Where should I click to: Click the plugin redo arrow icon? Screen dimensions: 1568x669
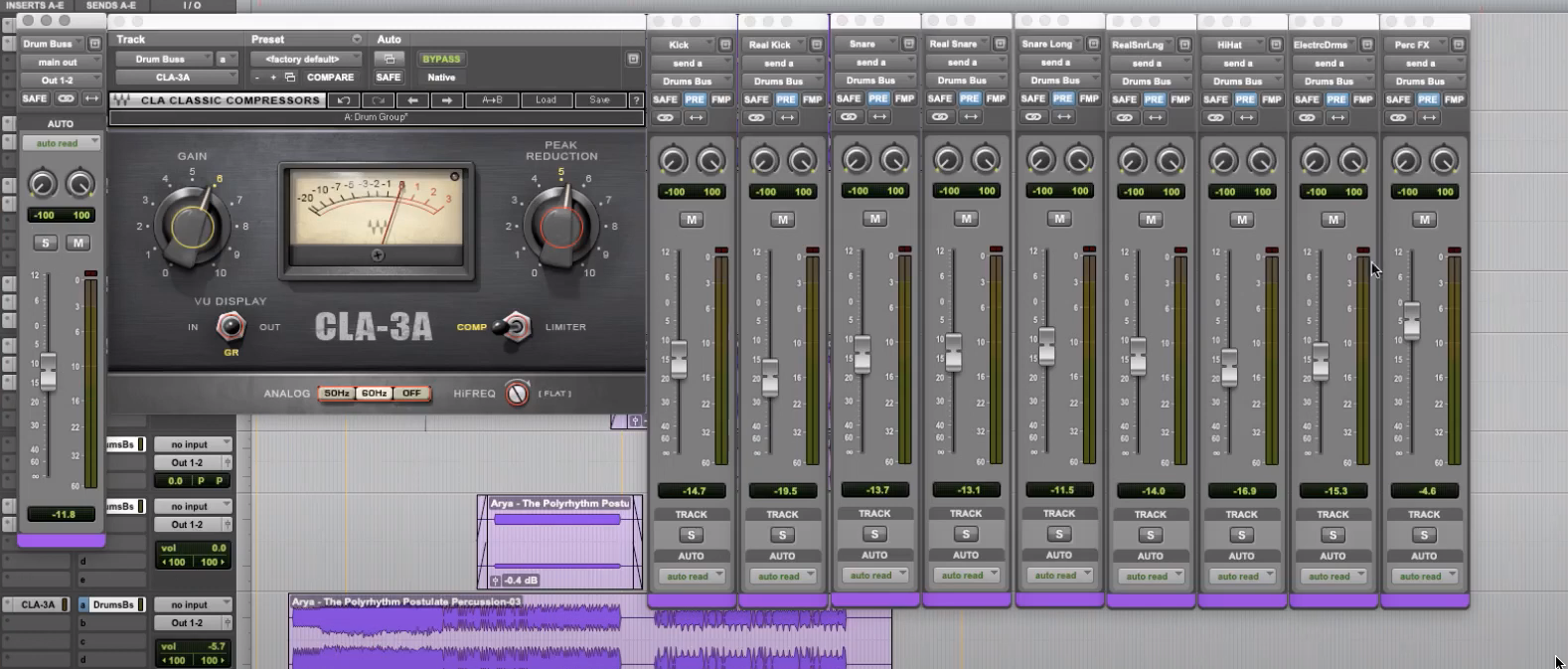[x=378, y=100]
